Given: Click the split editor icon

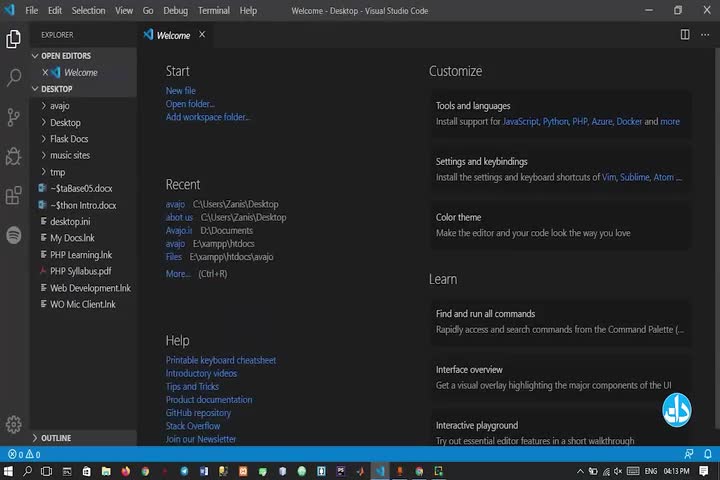Looking at the screenshot, I should tap(685, 34).
